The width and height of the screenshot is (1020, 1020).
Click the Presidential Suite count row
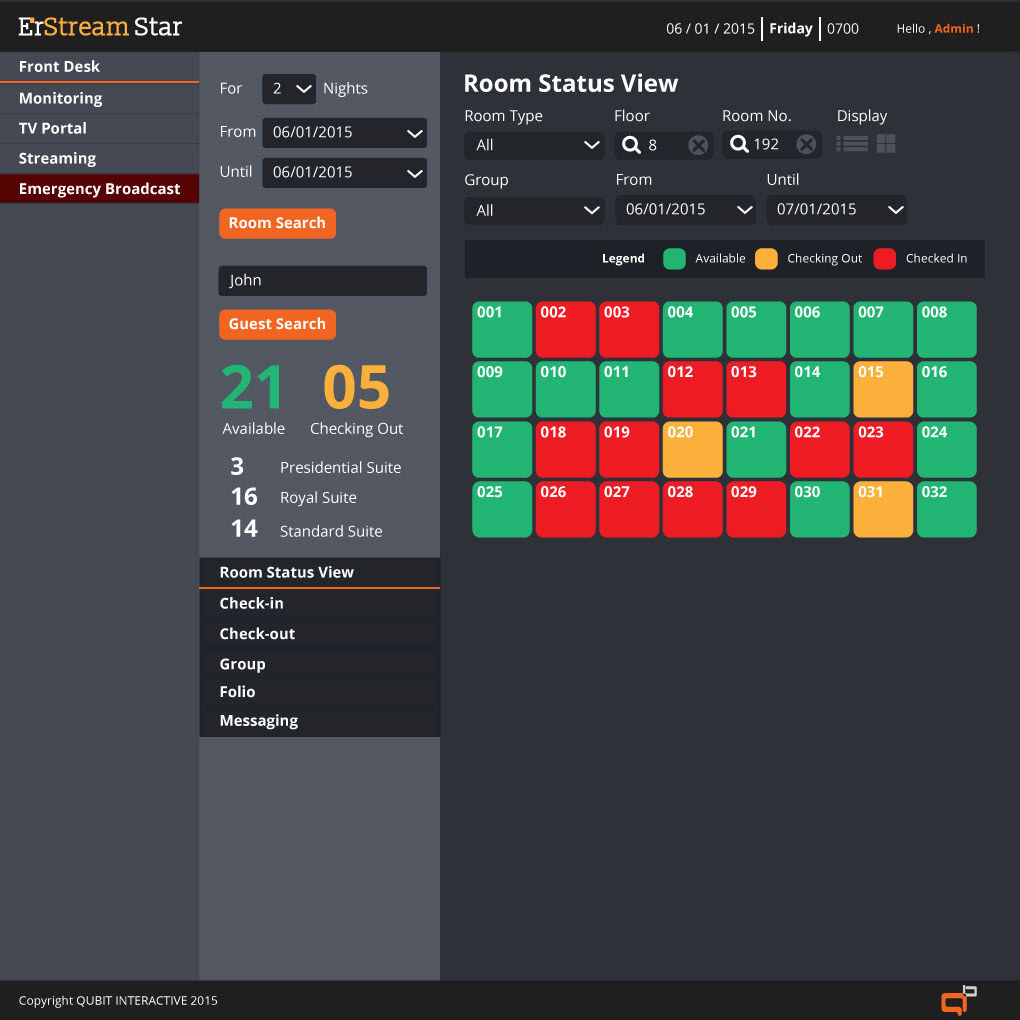tap(315, 467)
